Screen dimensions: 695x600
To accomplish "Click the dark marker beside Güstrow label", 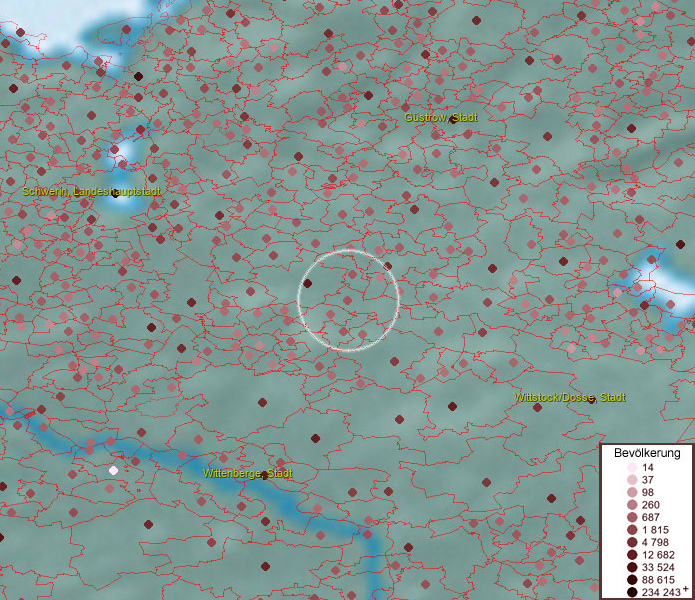I will click(452, 119).
